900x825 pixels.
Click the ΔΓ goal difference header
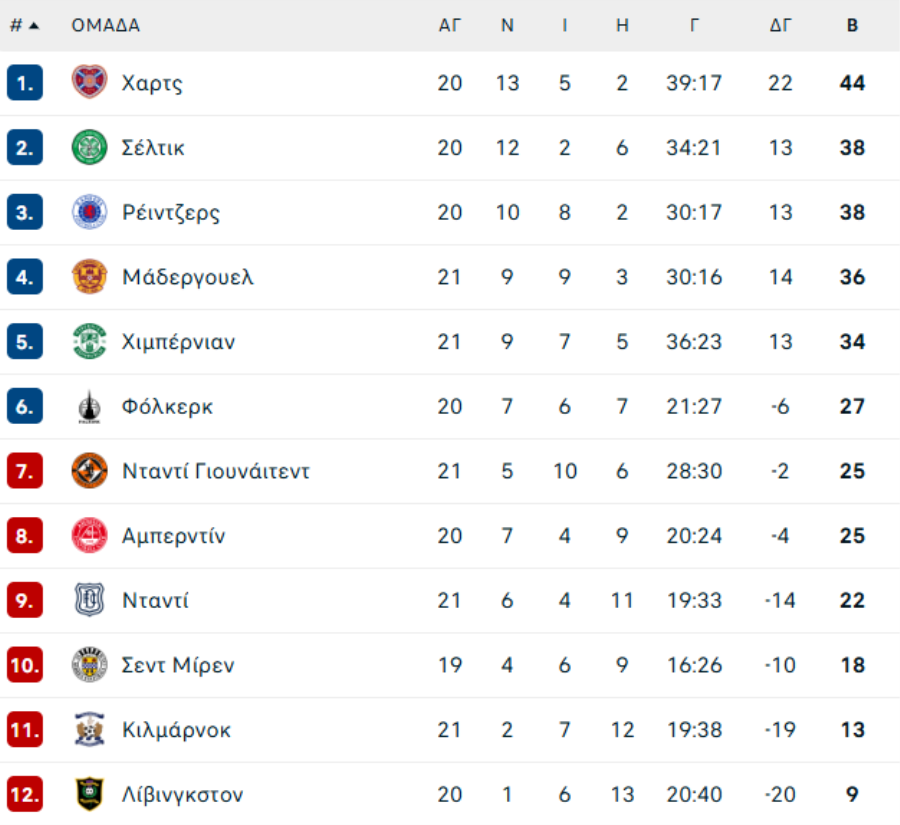tap(780, 26)
